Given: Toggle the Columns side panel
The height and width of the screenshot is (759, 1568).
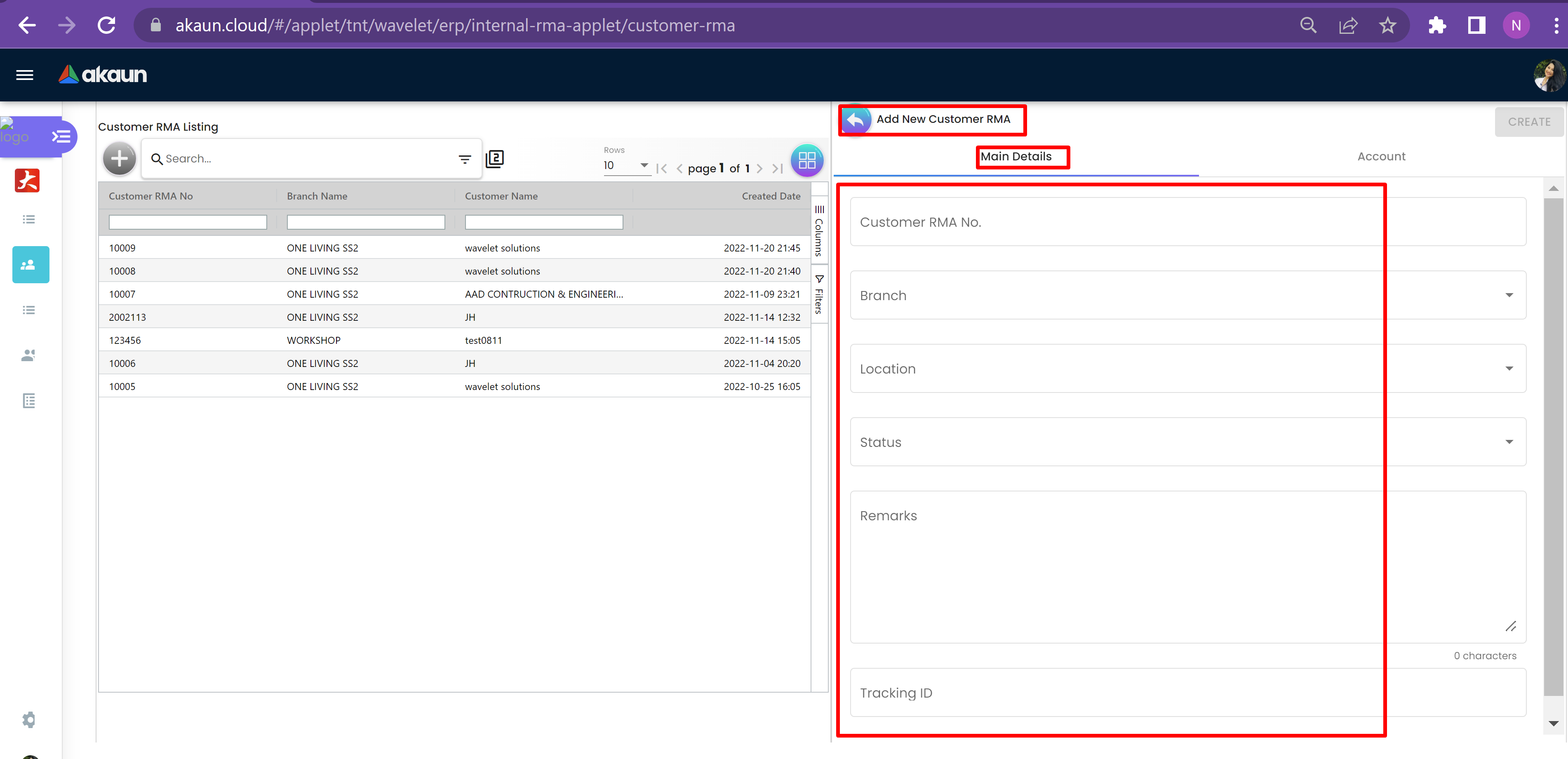Looking at the screenshot, I should (x=819, y=231).
